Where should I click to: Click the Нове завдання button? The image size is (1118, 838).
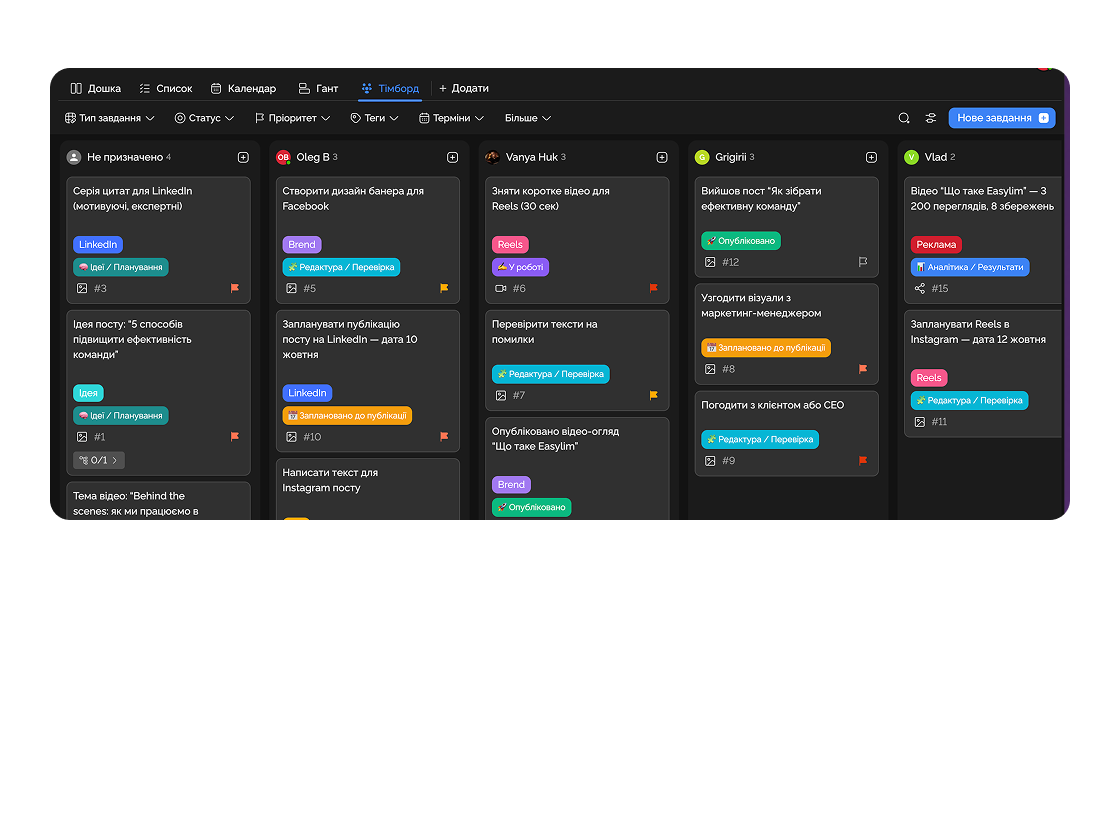coord(1002,118)
